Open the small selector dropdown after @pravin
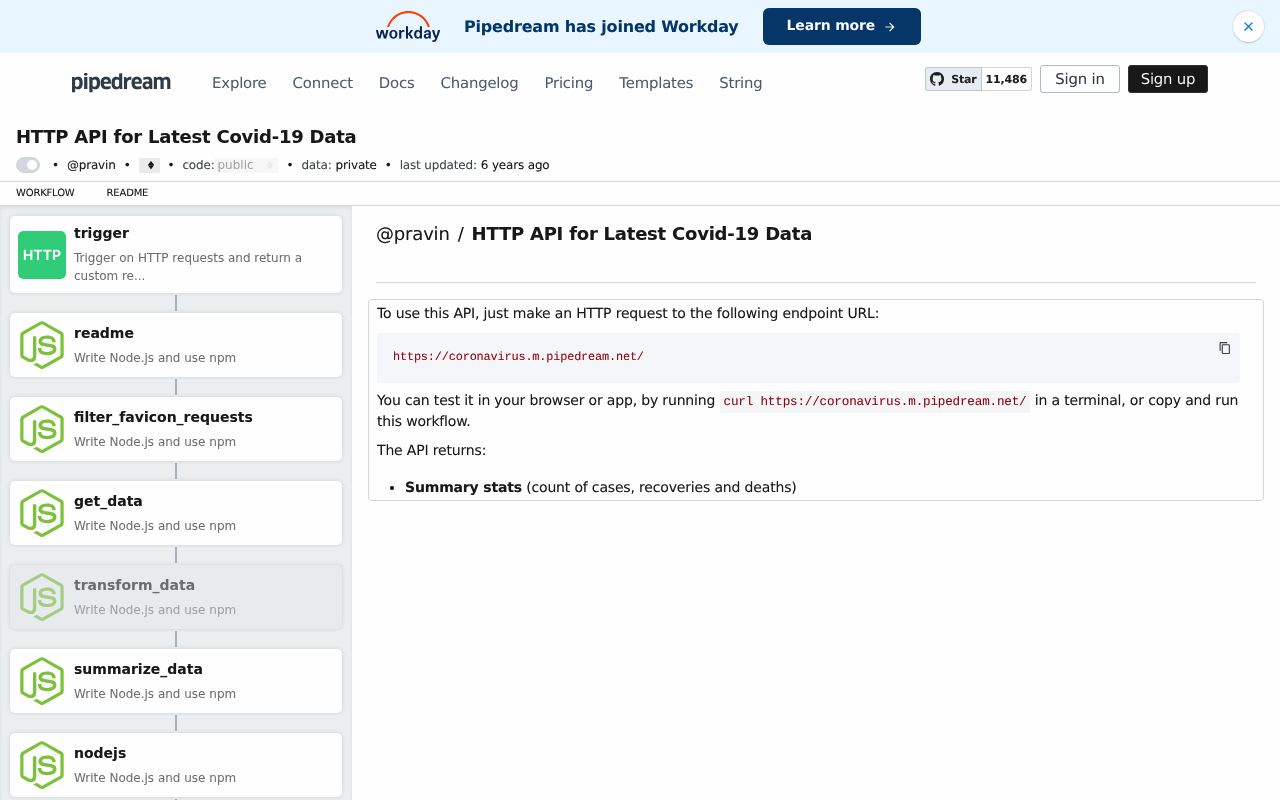Screen dimensions: 1280x800 tap(149, 165)
